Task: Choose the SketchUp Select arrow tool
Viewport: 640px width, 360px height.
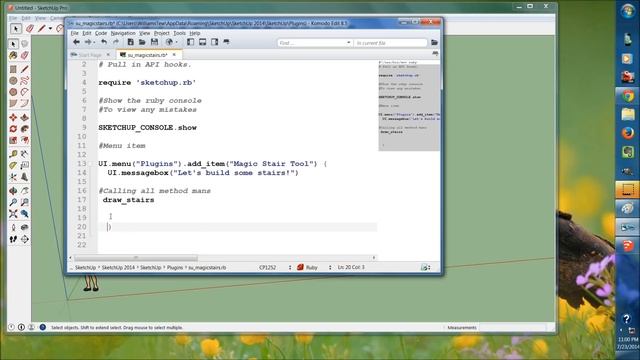Action: coord(13,44)
